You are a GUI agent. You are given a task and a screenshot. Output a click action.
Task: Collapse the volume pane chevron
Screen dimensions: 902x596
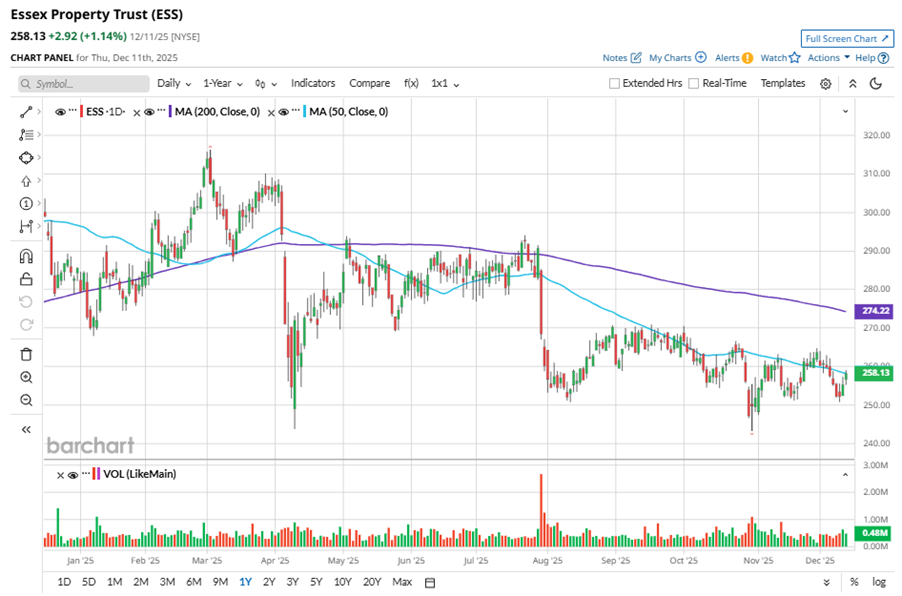pos(845,475)
